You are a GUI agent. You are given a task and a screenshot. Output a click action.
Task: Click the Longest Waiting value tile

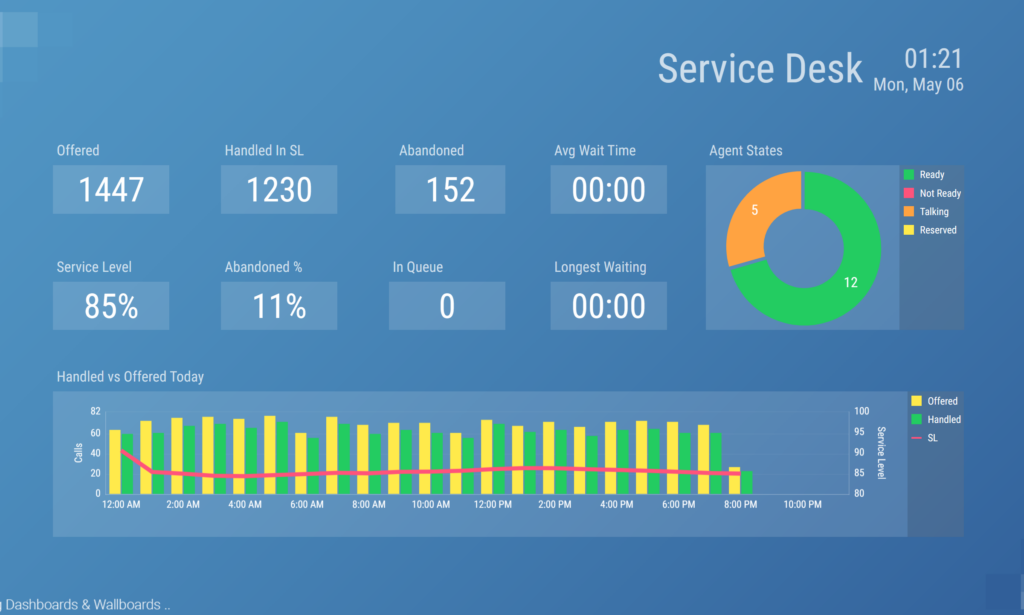click(608, 306)
